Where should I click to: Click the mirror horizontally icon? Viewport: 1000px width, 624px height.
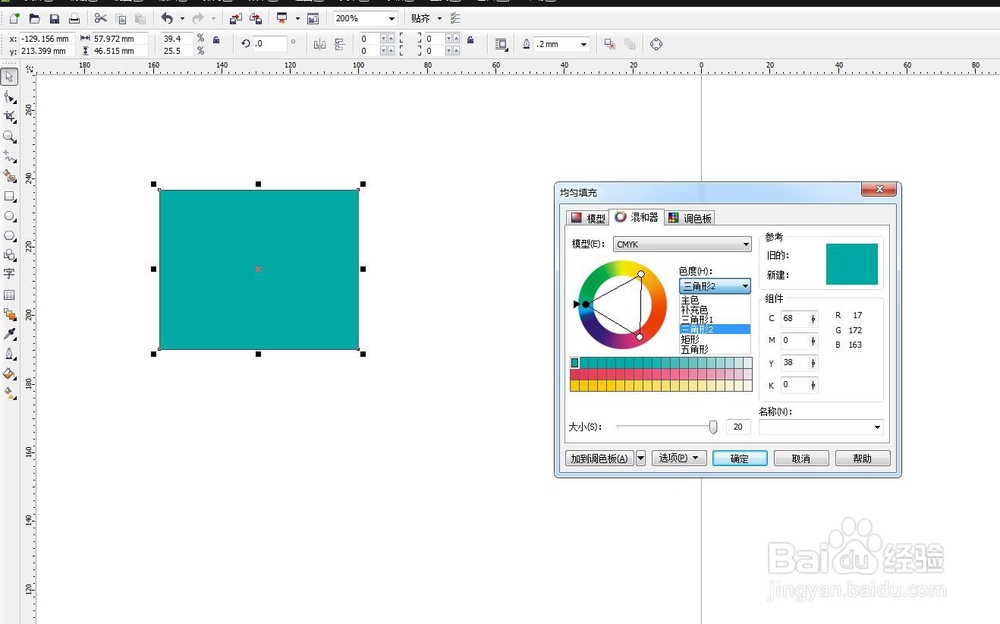(x=320, y=44)
